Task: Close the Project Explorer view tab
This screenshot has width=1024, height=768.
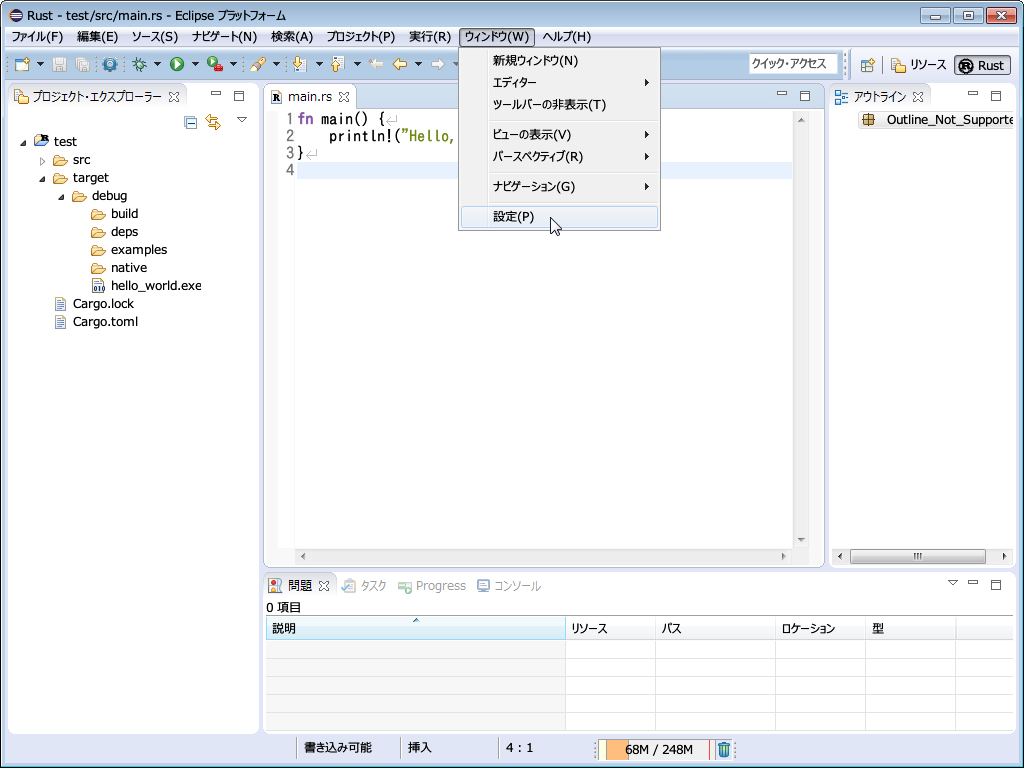Action: [x=174, y=97]
